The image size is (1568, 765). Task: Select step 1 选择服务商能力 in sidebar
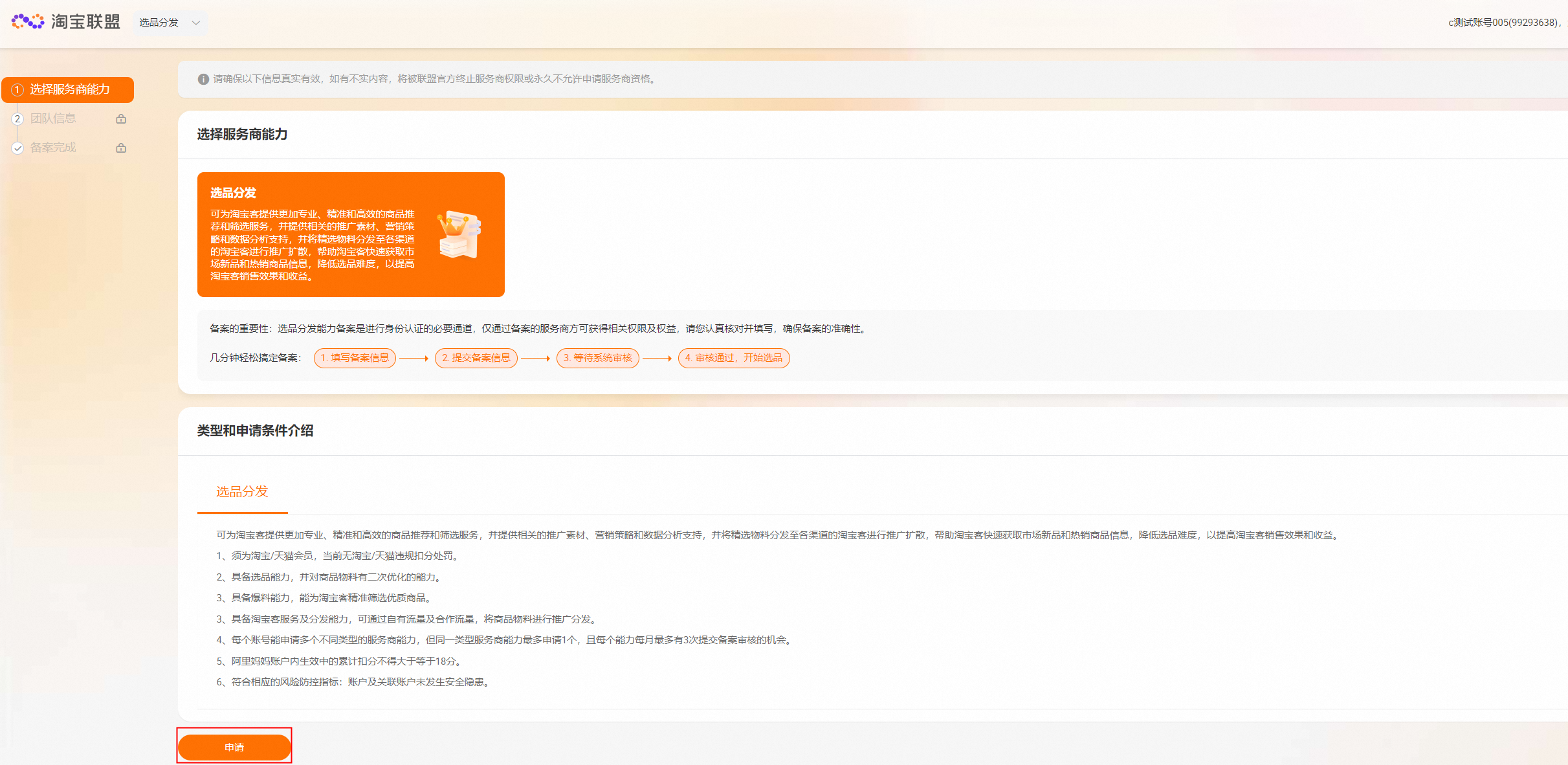(x=67, y=89)
